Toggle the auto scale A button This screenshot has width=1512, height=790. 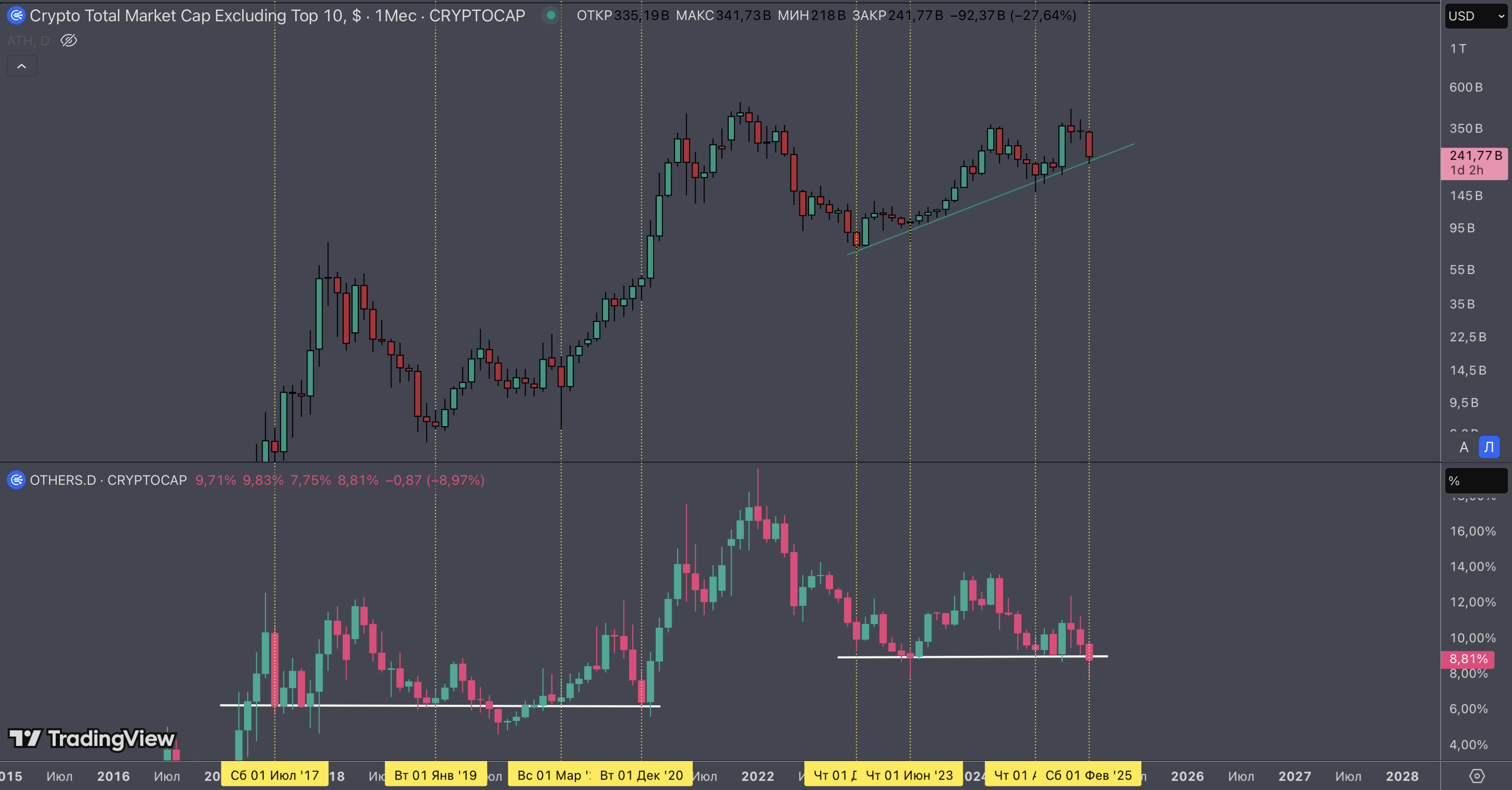point(1464,447)
